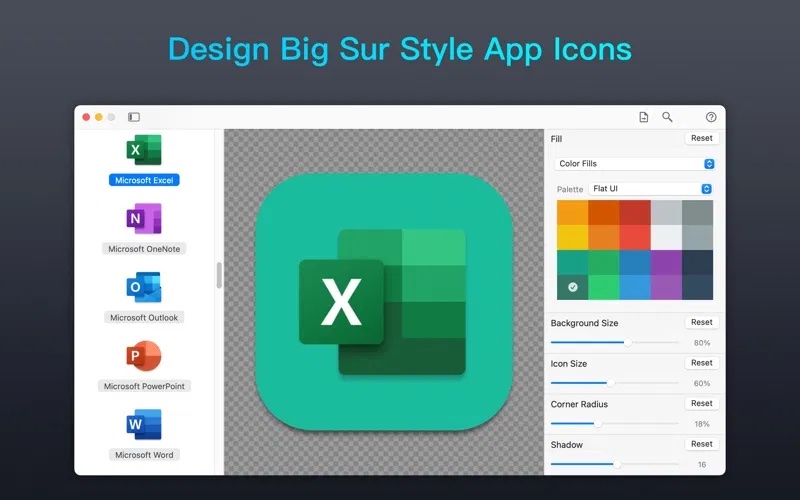Viewport: 800px width, 500px height.
Task: Open the search magnifier icon
Action: (x=667, y=117)
